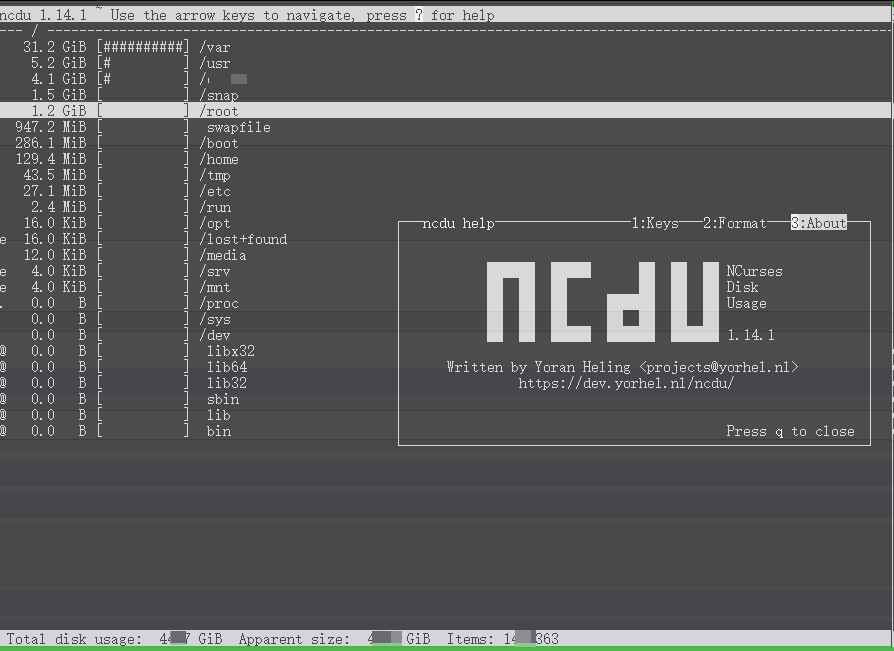Click the empty usage bar beside /snap

coord(143,95)
